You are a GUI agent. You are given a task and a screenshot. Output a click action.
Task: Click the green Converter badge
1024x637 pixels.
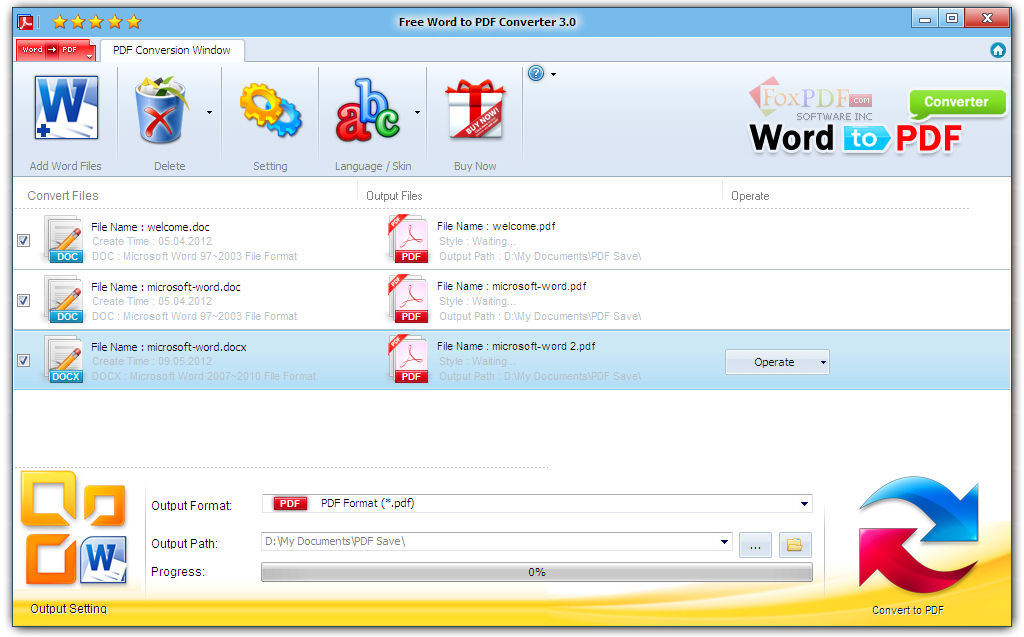(957, 103)
